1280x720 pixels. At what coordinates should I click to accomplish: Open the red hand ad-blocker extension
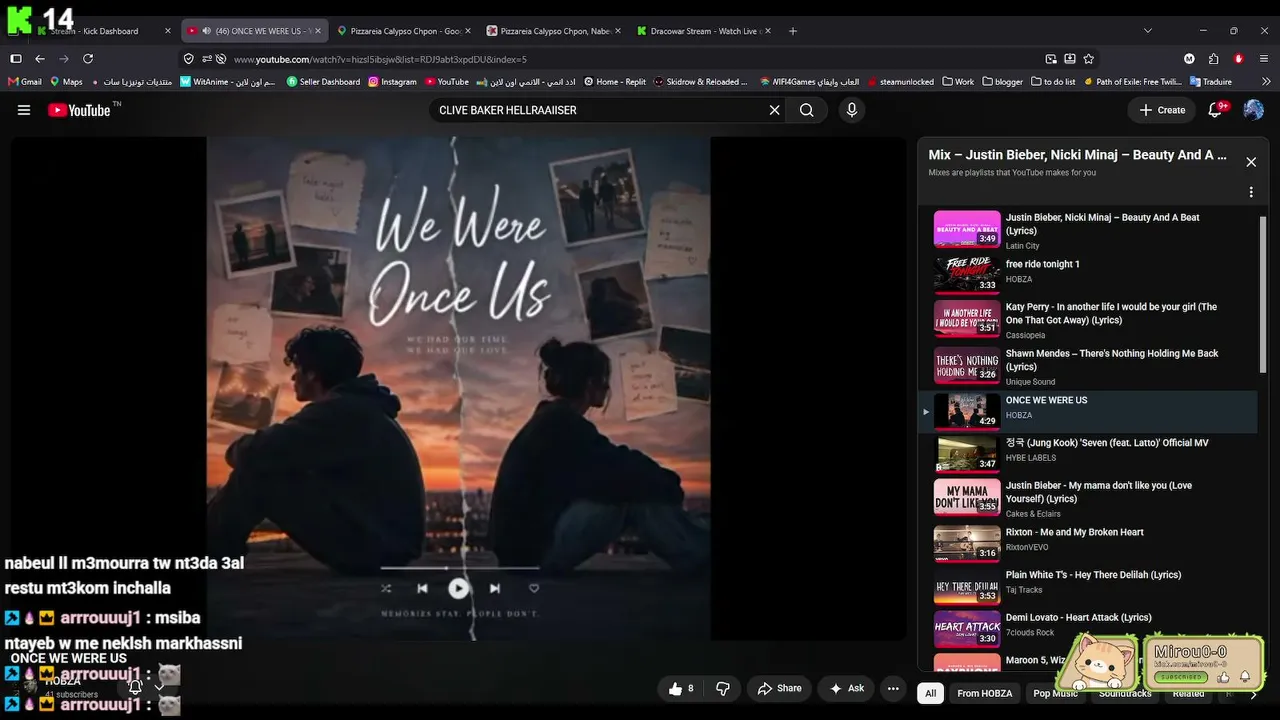(x=1239, y=59)
